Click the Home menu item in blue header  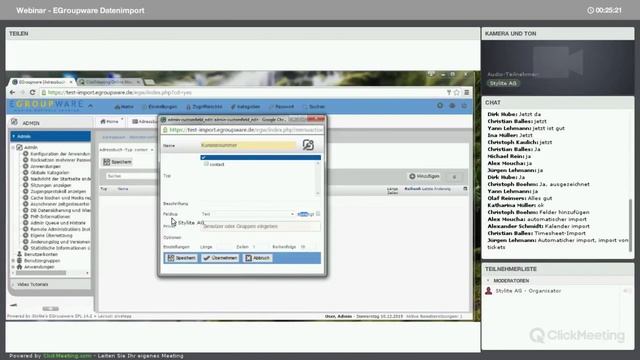(124, 107)
